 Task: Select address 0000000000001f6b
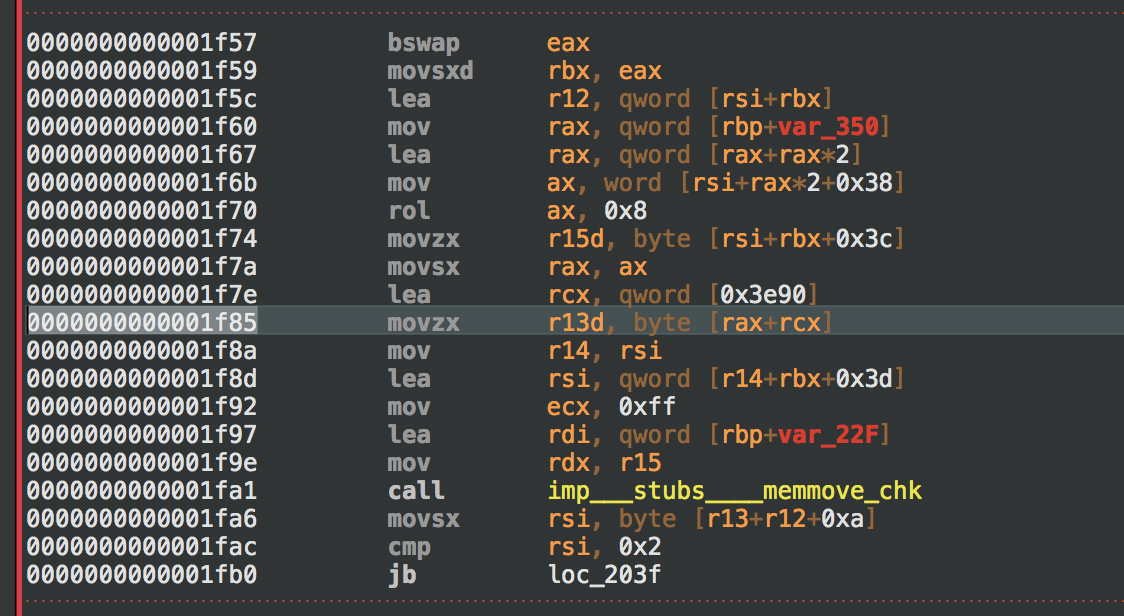[x=142, y=183]
